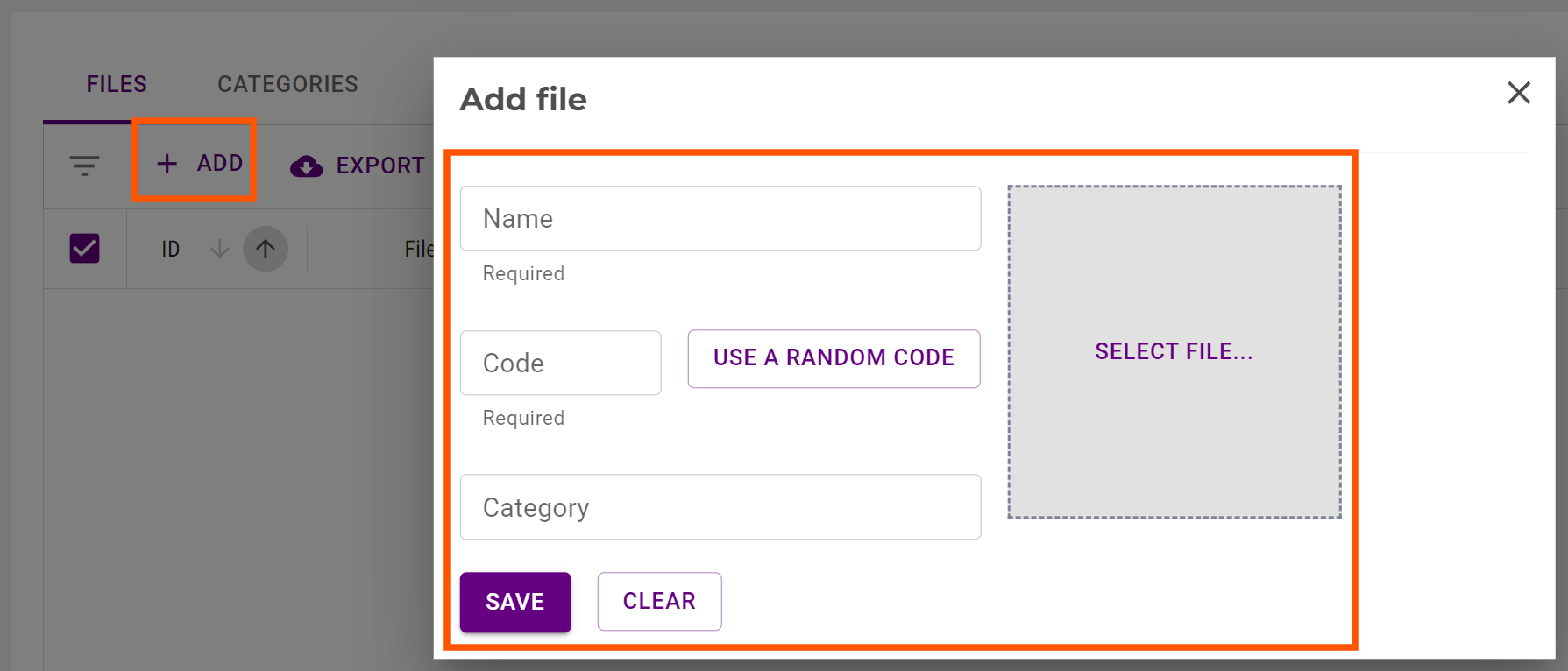Click the Add label in toolbar
Viewport: 1568px width, 671px height.
[219, 163]
